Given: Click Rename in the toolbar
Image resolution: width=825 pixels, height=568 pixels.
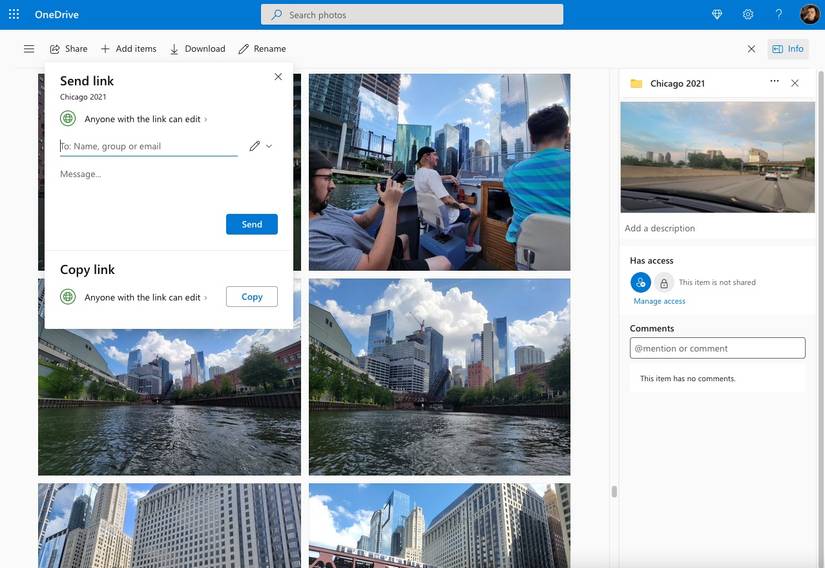Looking at the screenshot, I should point(262,49).
